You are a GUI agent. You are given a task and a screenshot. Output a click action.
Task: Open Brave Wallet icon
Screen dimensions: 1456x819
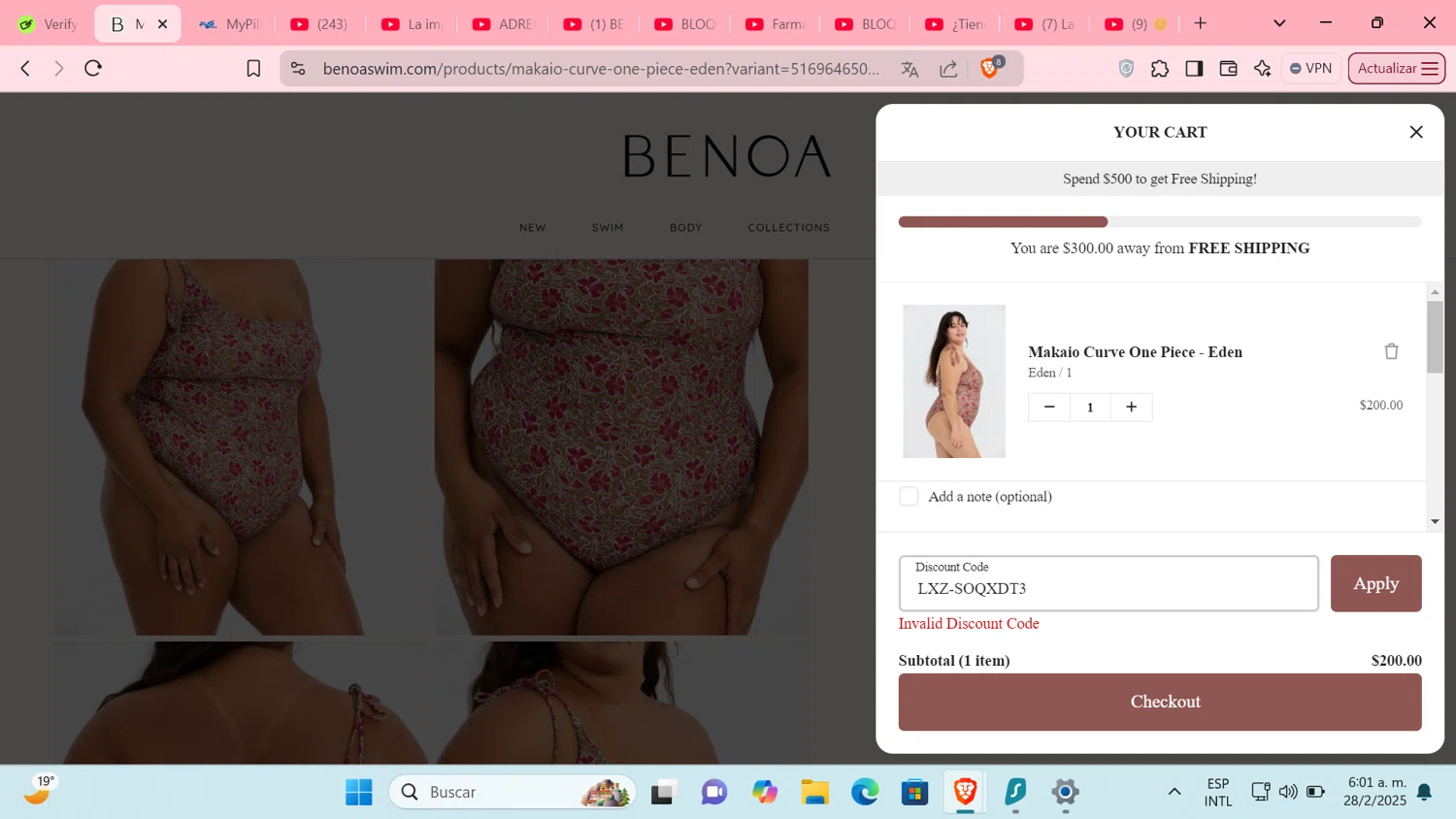pyautogui.click(x=1228, y=68)
